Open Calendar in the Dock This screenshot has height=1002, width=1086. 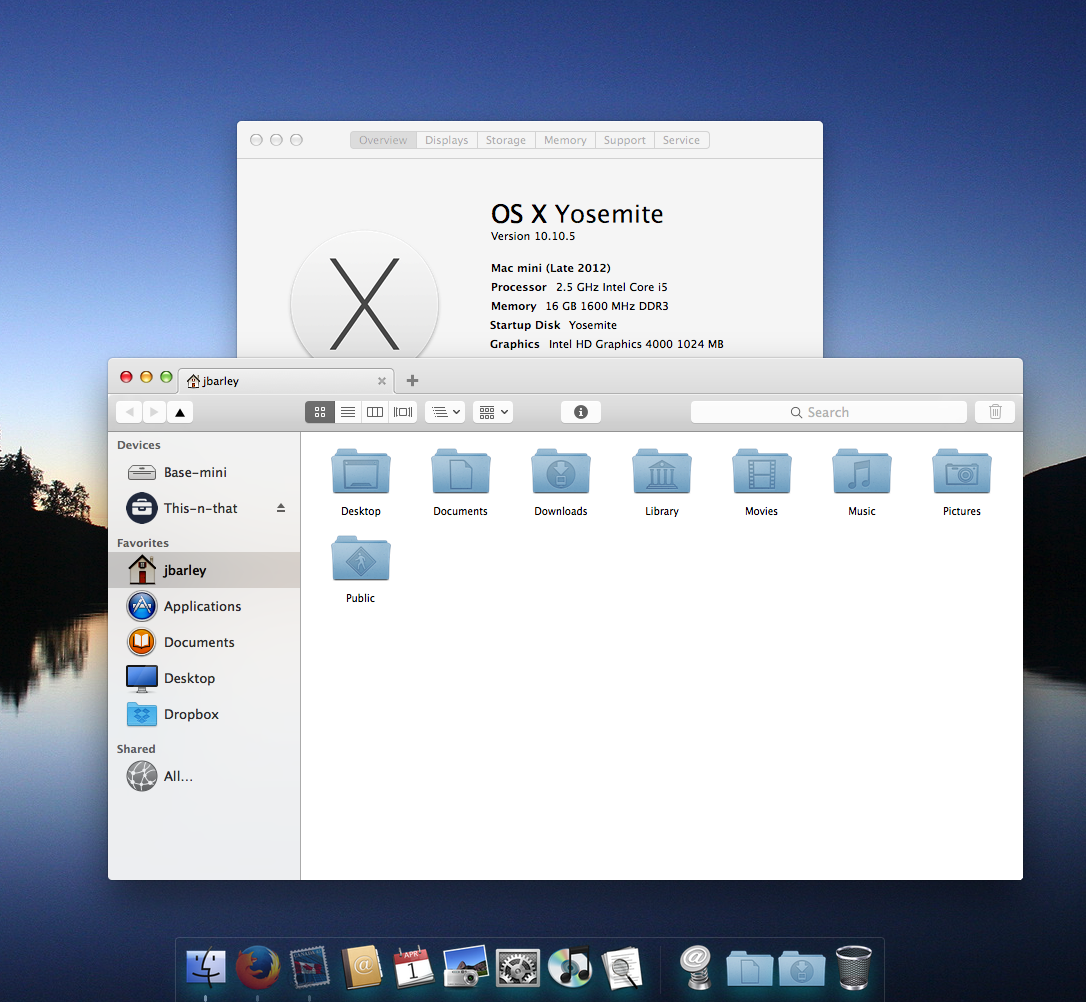pyautogui.click(x=413, y=967)
